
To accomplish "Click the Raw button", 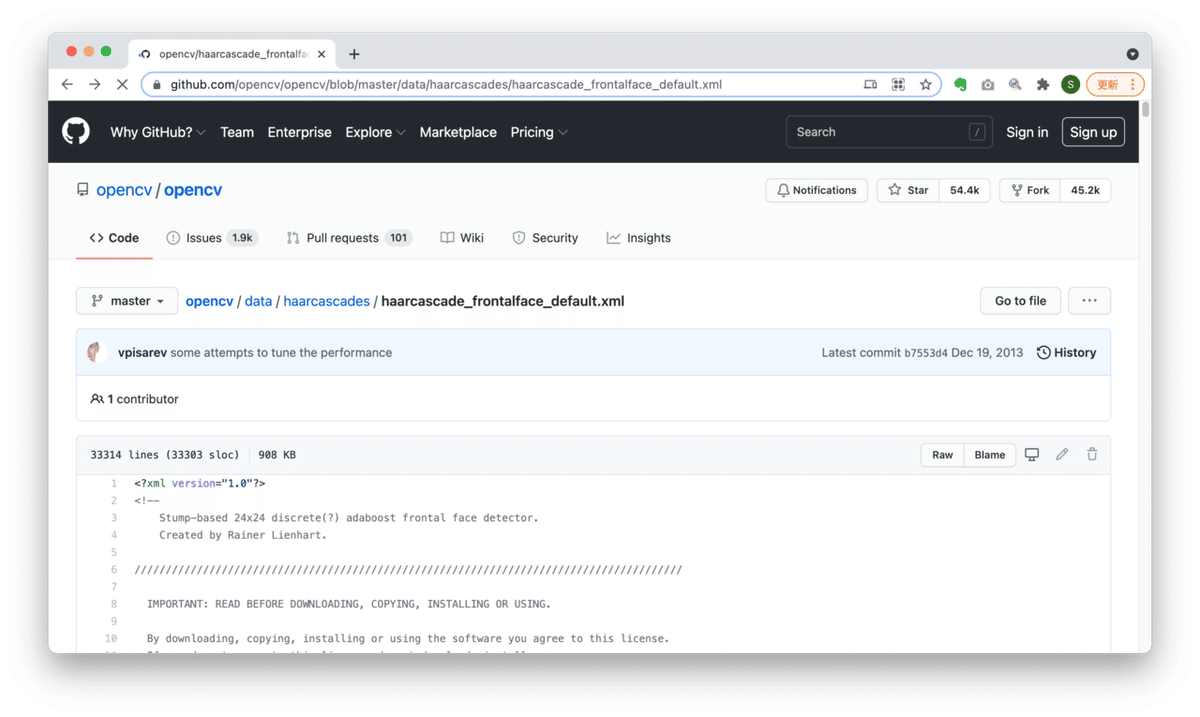I will pos(942,455).
